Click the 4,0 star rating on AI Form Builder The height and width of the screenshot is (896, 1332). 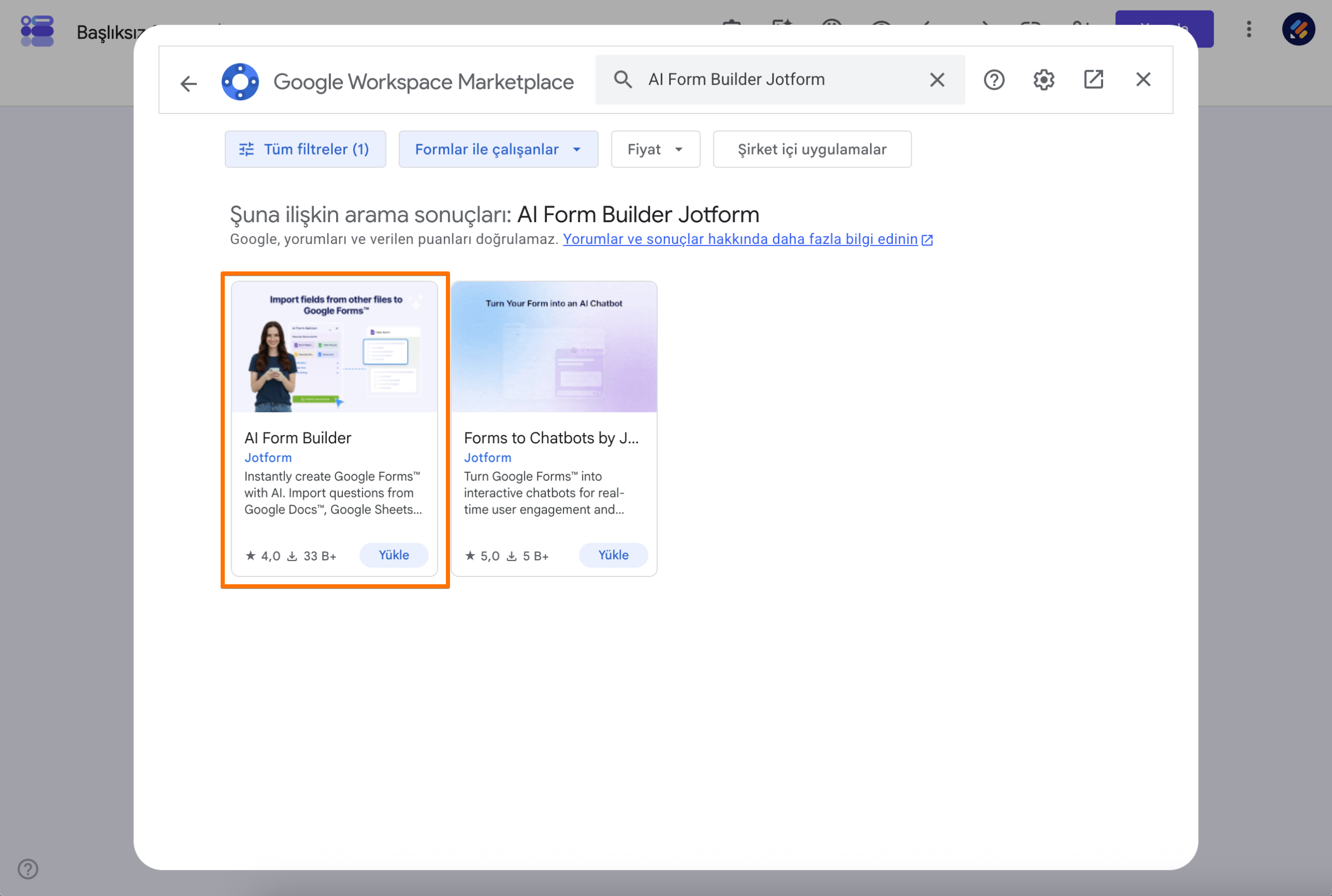point(263,556)
